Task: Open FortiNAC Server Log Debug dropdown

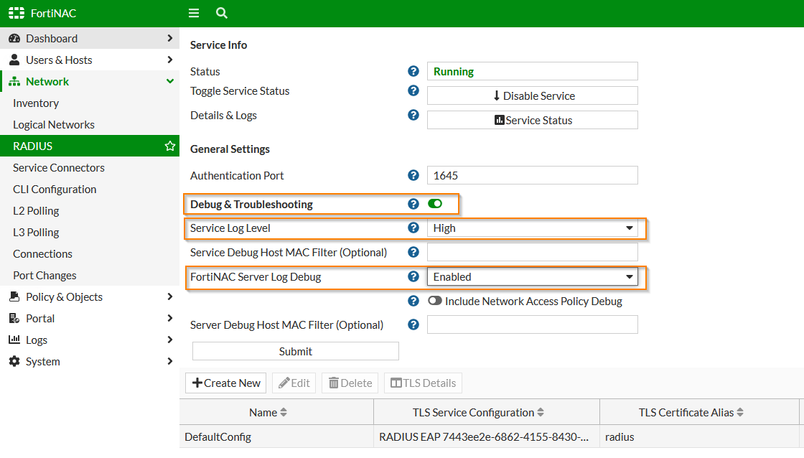Action: pos(532,277)
